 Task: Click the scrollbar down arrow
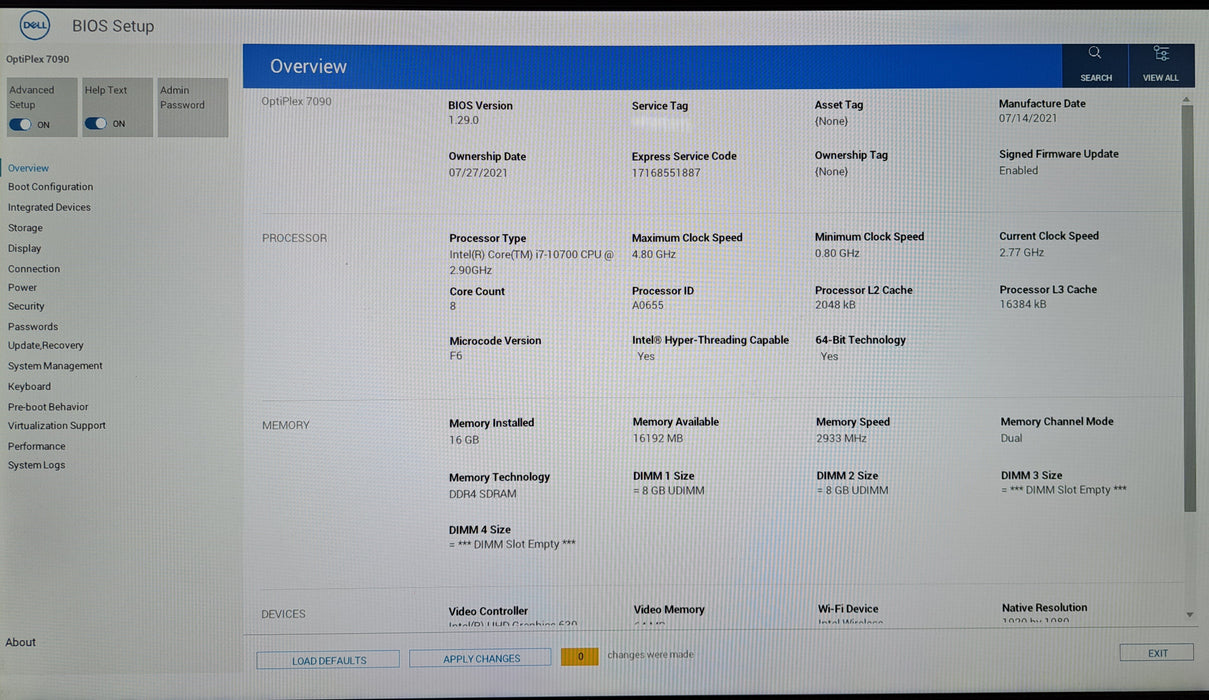click(x=1189, y=614)
